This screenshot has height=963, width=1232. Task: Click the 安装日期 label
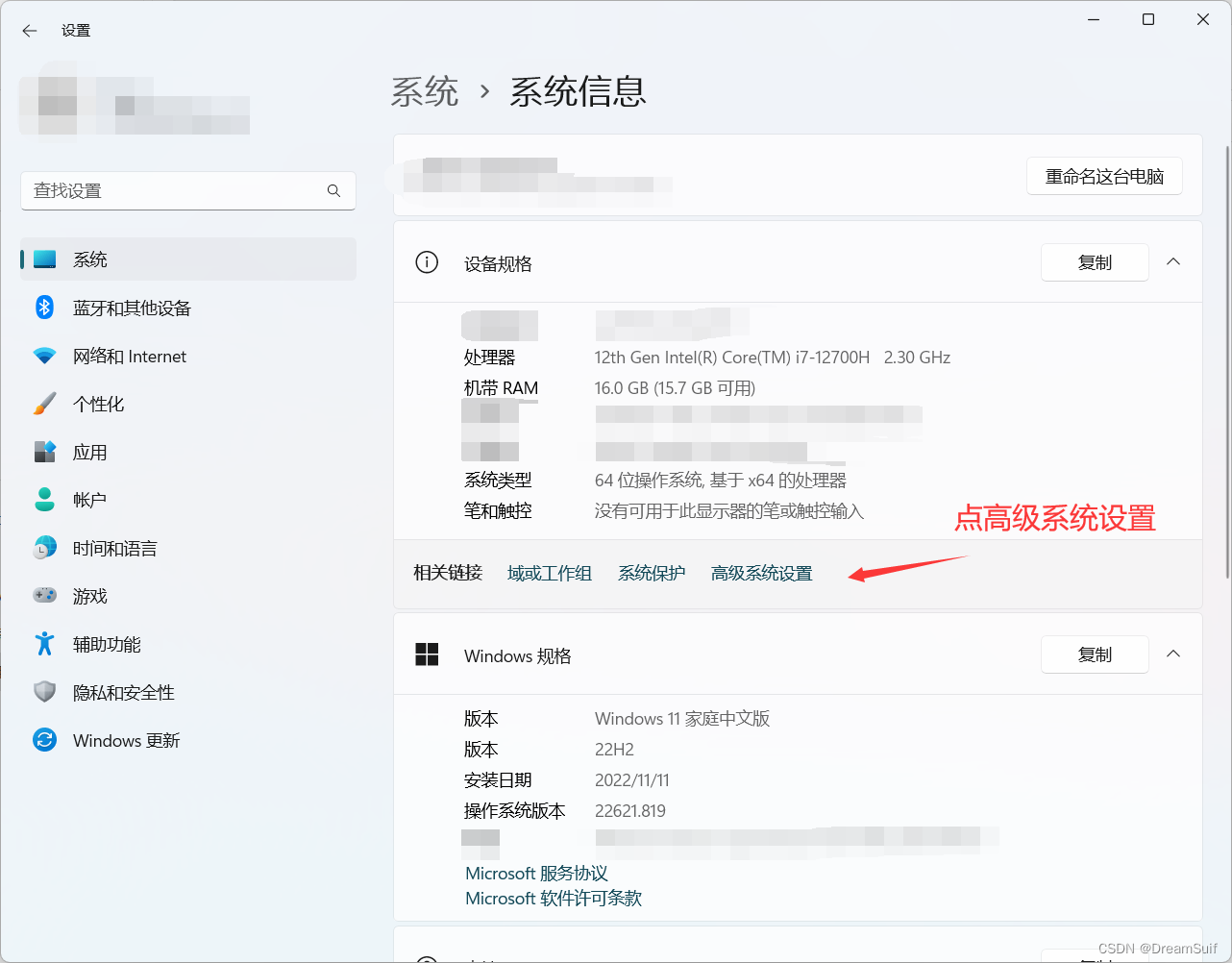tap(498, 780)
